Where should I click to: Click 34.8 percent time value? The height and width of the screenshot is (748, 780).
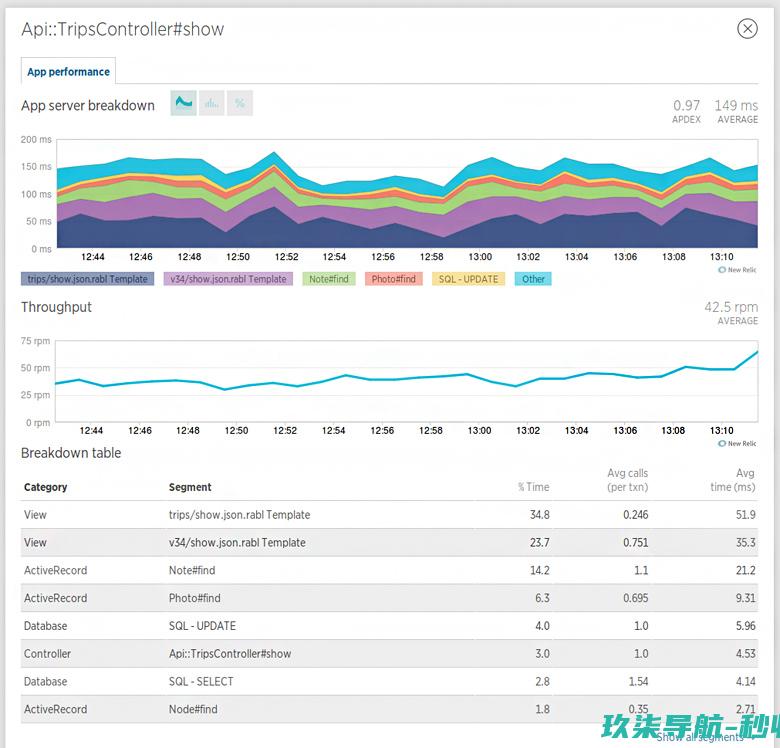(540, 515)
